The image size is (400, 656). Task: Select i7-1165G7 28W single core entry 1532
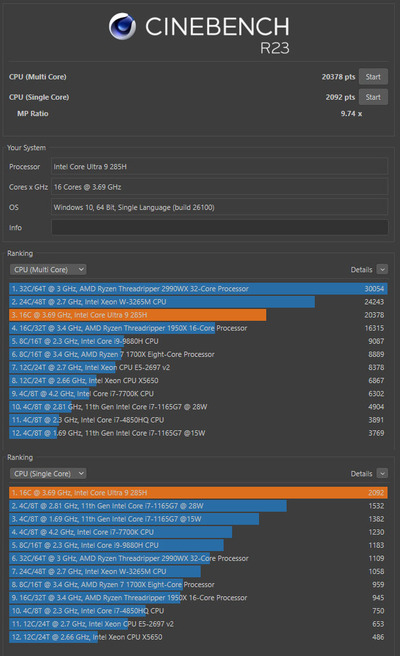(x=198, y=506)
